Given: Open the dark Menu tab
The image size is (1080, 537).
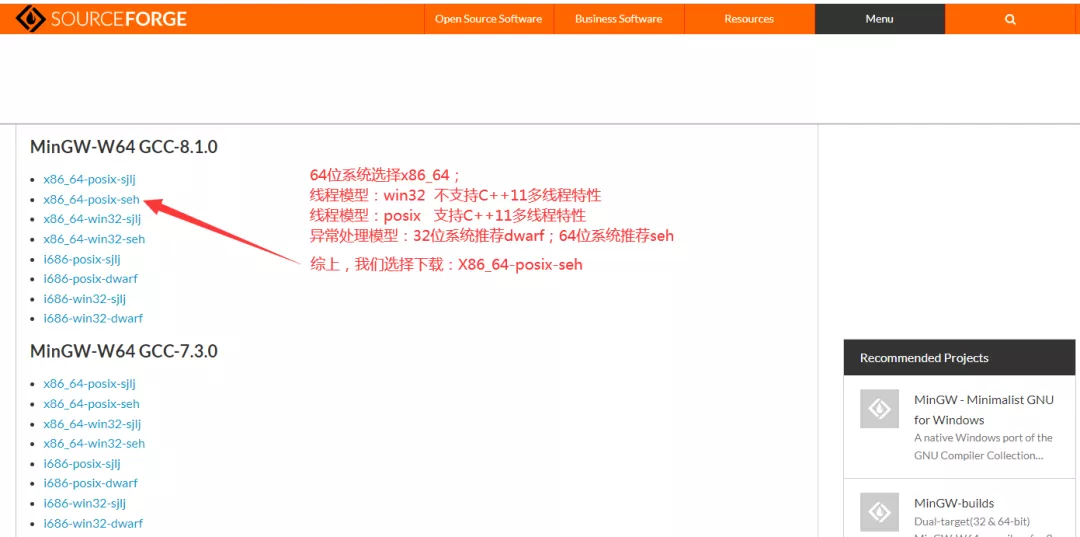Looking at the screenshot, I should tap(880, 19).
